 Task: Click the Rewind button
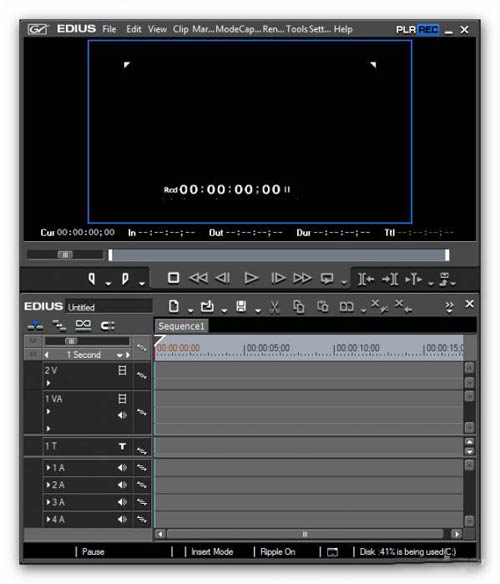coord(198,278)
